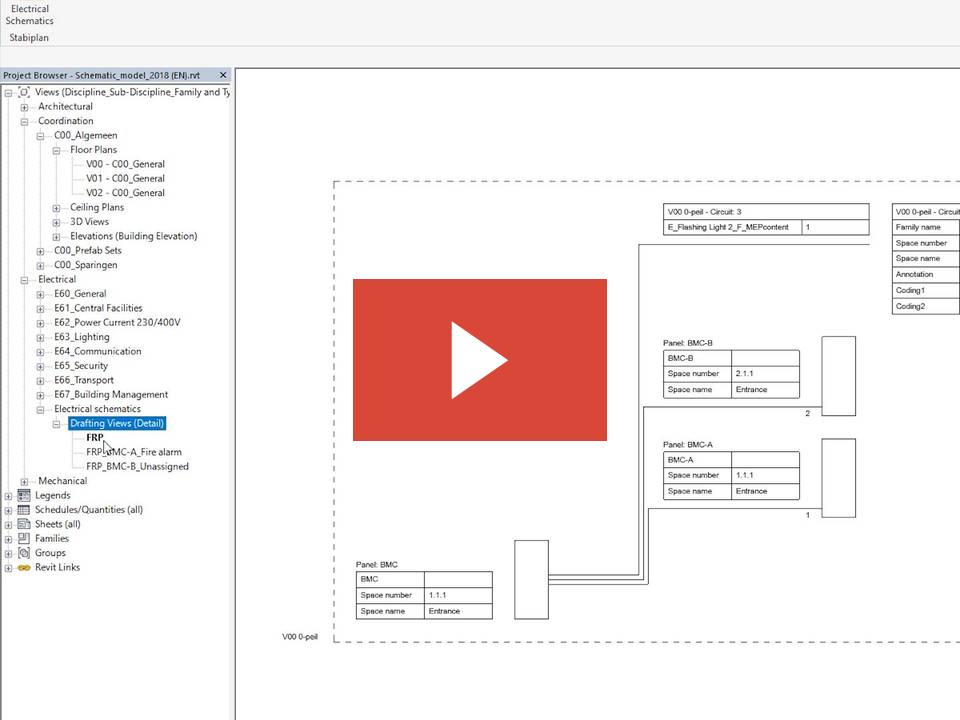Expand the Sheets (all) node
The image size is (960, 720).
coord(8,525)
